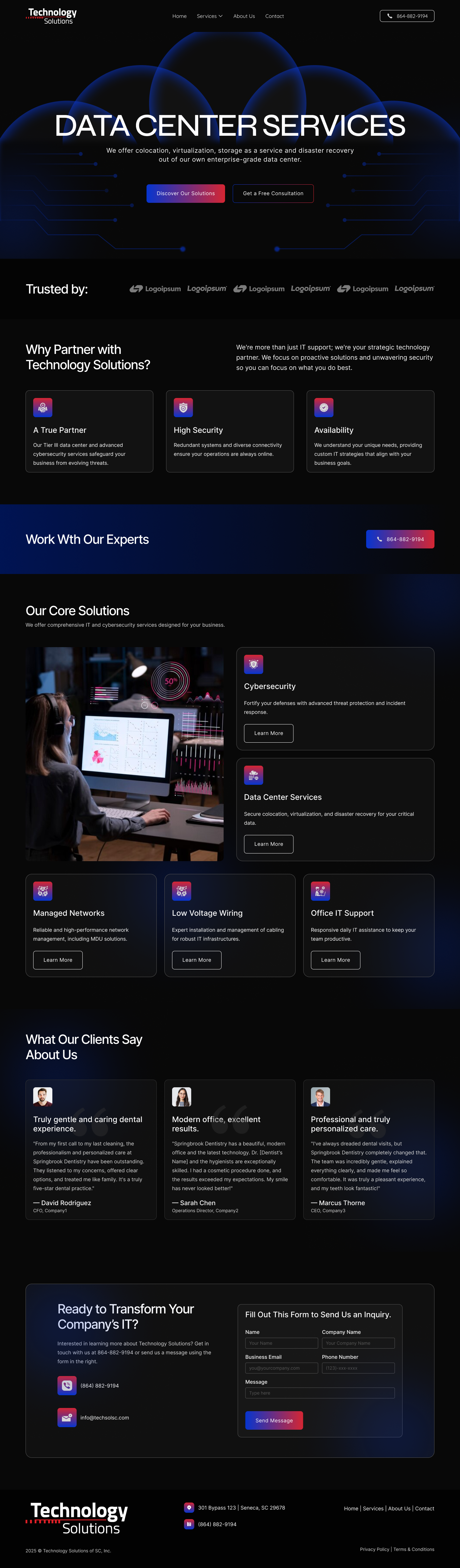
Task: Open About Us in the header navigation
Action: point(244,16)
